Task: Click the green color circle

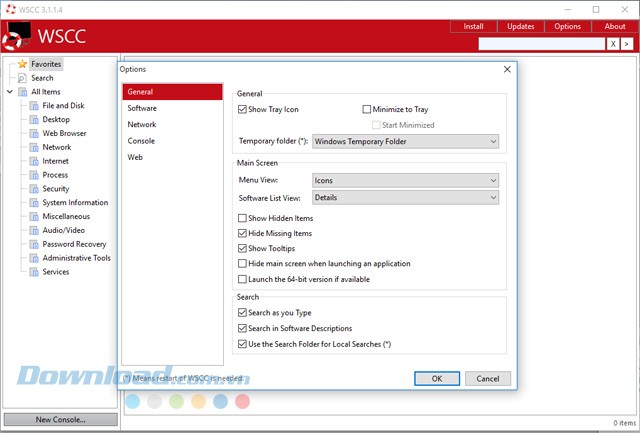Action: coord(176,401)
